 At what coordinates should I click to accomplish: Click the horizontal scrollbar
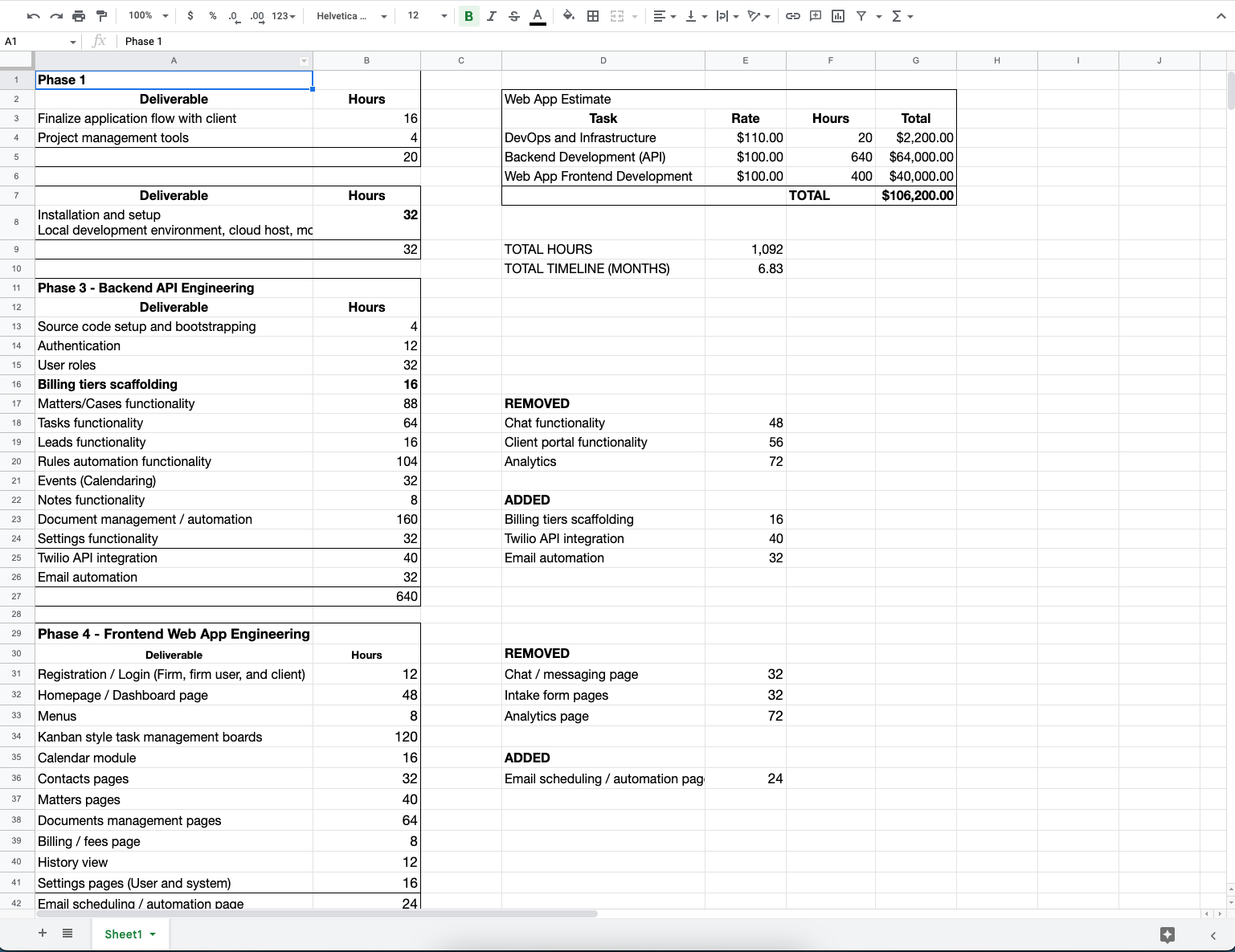pyautogui.click(x=317, y=913)
